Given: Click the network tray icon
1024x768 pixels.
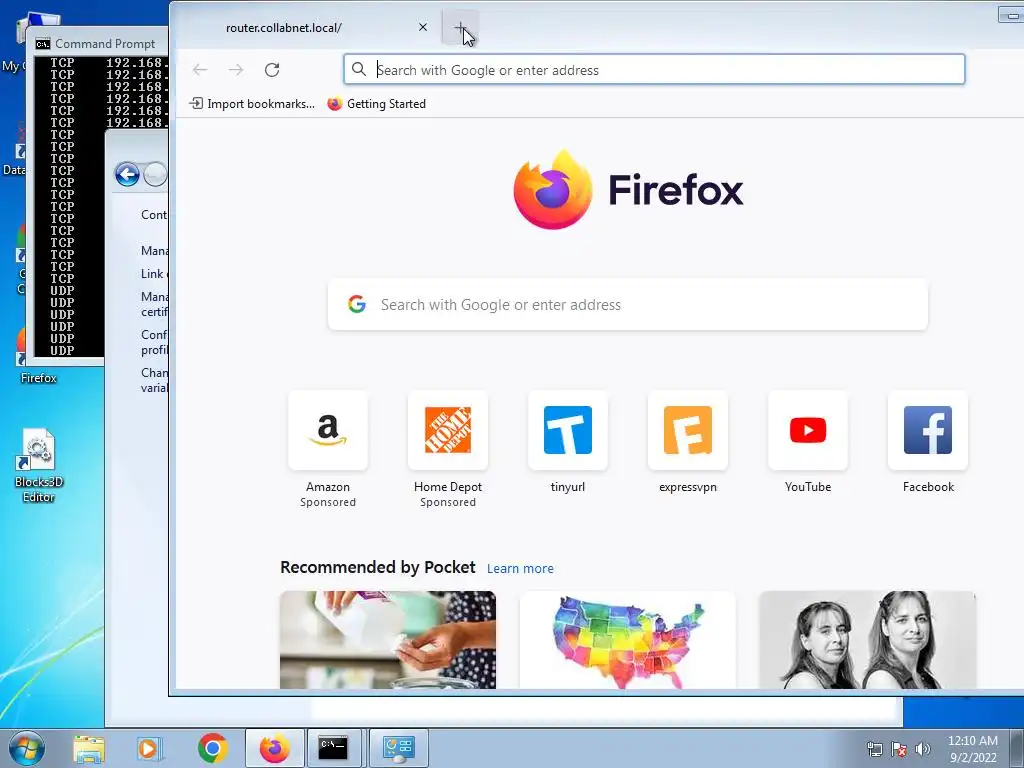Looking at the screenshot, I should click(x=874, y=749).
